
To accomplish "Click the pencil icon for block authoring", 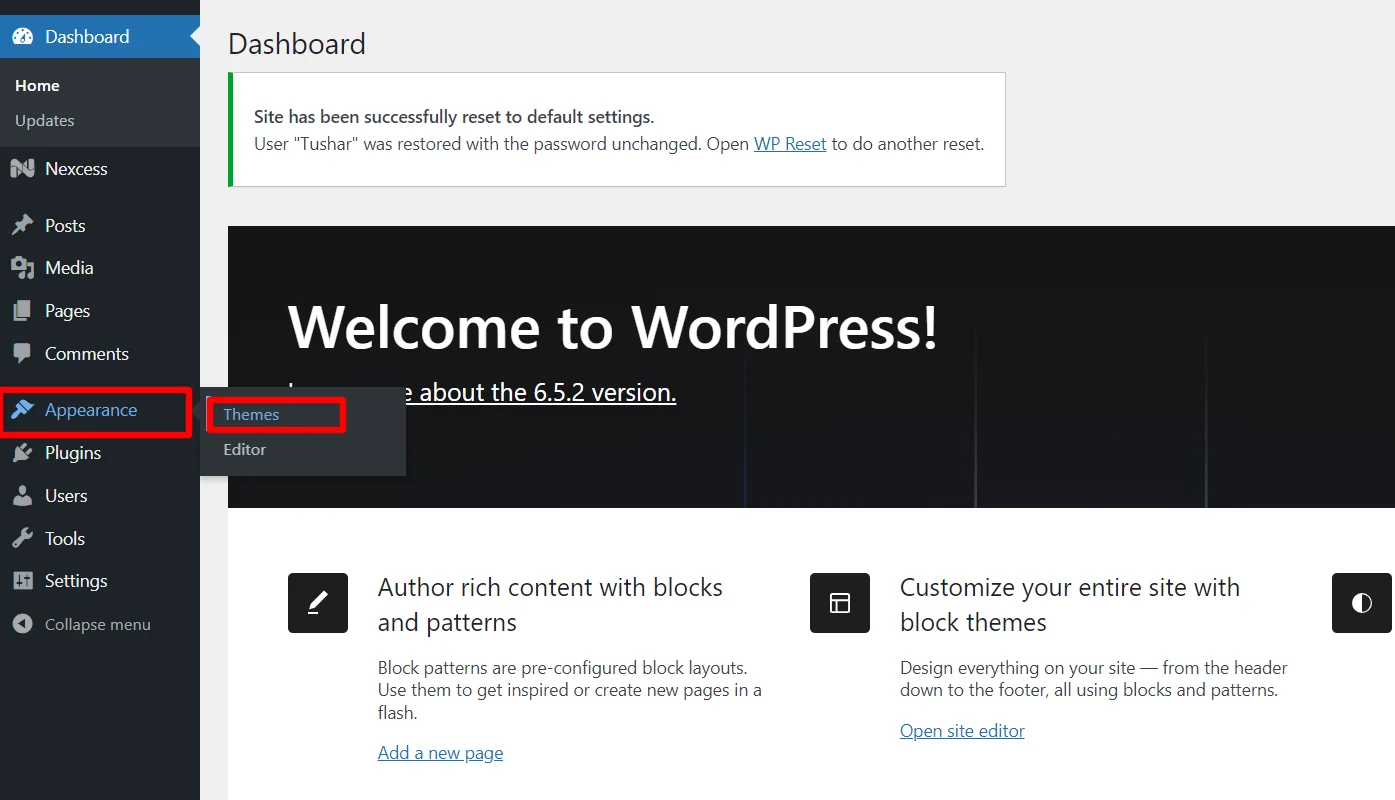I will tap(317, 603).
